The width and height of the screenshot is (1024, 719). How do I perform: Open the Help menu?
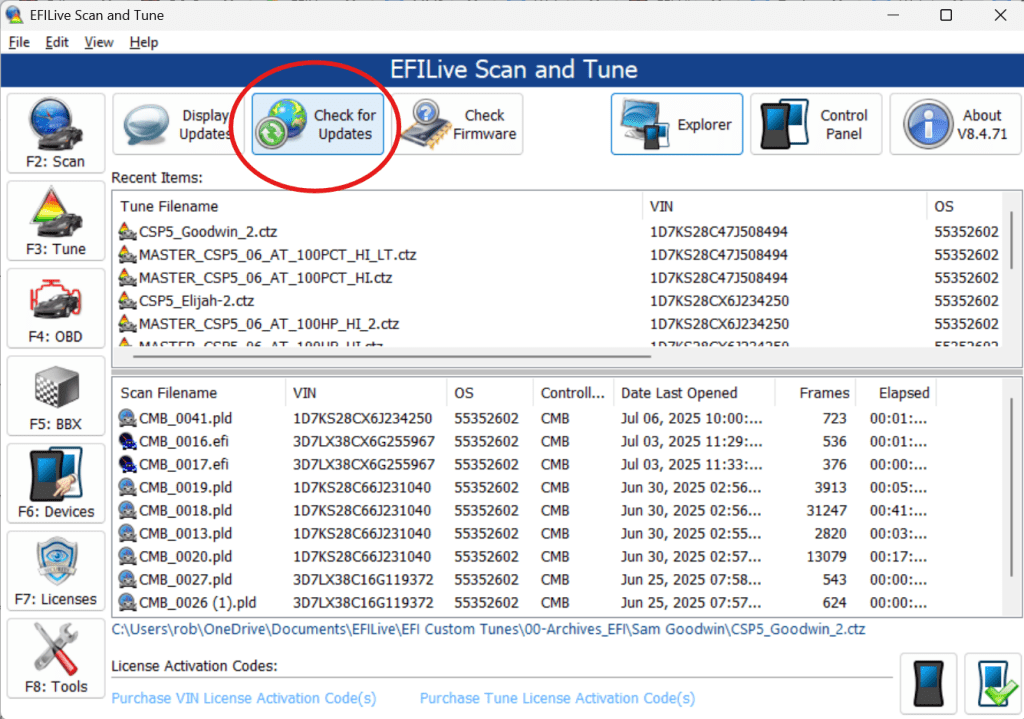(144, 42)
